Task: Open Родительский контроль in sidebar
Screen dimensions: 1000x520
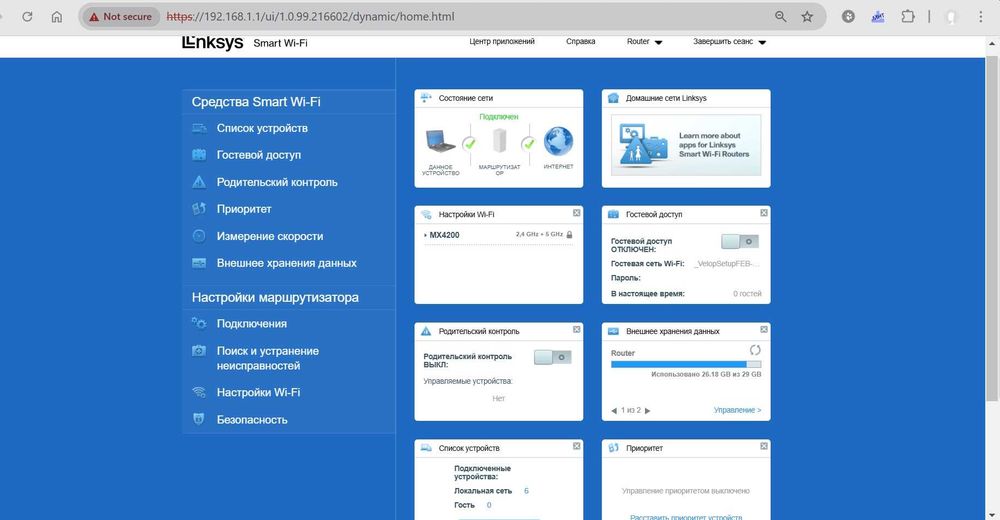Action: point(277,182)
